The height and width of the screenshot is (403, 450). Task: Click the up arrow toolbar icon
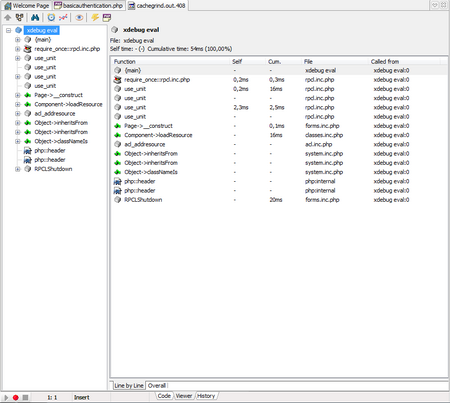click(x=8, y=18)
